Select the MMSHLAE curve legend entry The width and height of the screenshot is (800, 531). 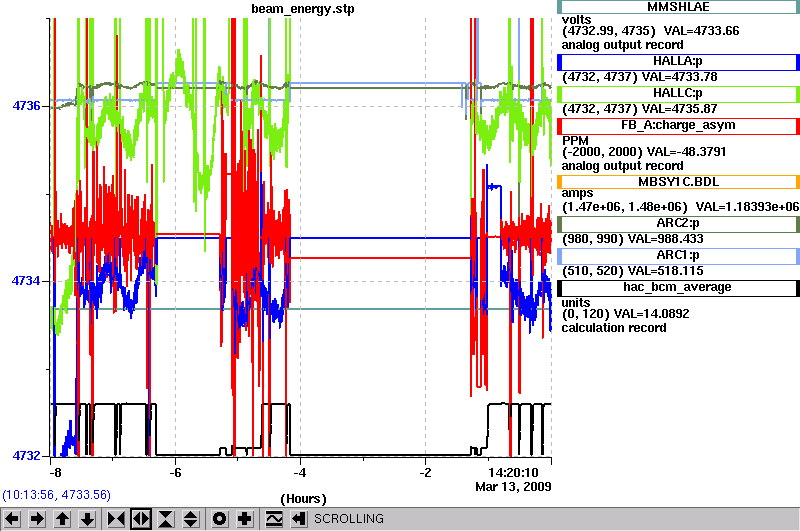point(678,7)
